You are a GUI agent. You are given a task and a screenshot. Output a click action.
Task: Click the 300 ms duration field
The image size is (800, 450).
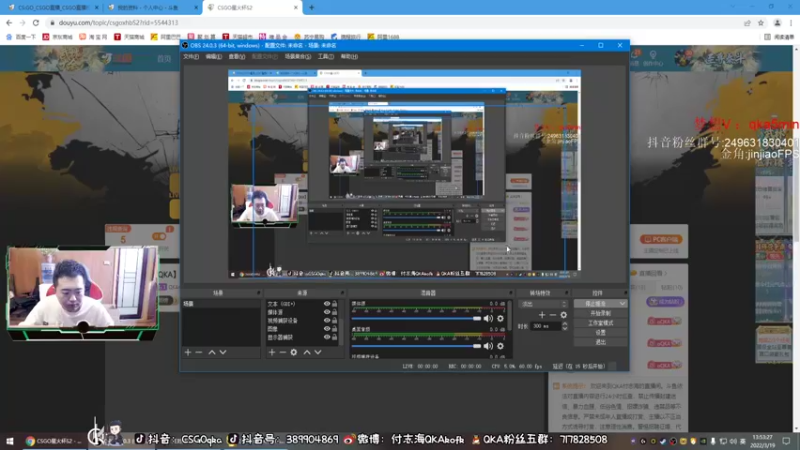pos(545,326)
